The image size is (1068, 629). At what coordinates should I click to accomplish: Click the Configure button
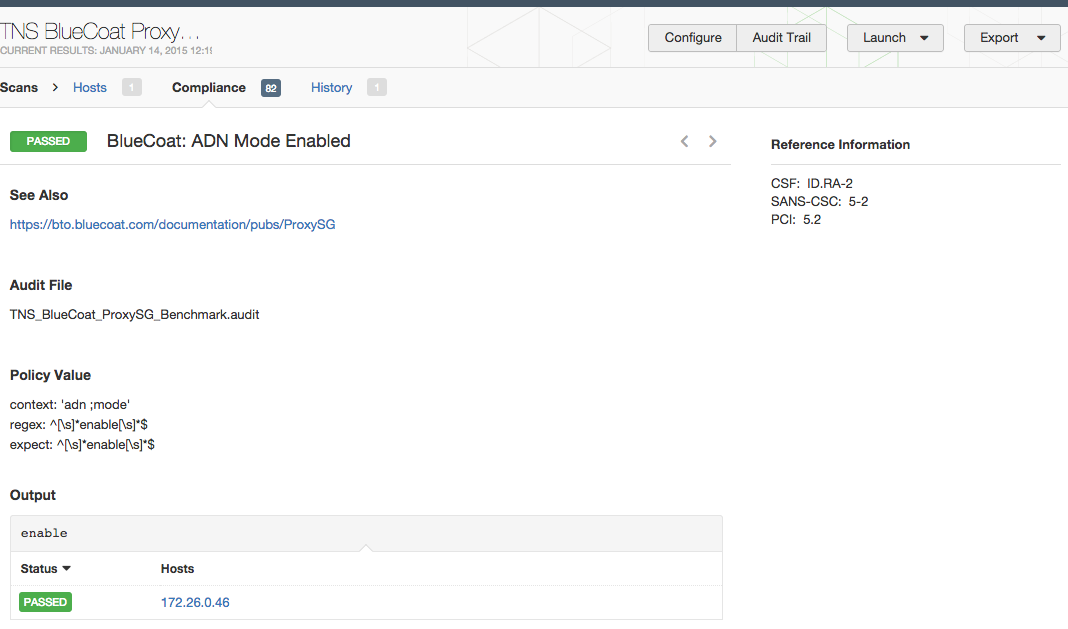(x=693, y=38)
